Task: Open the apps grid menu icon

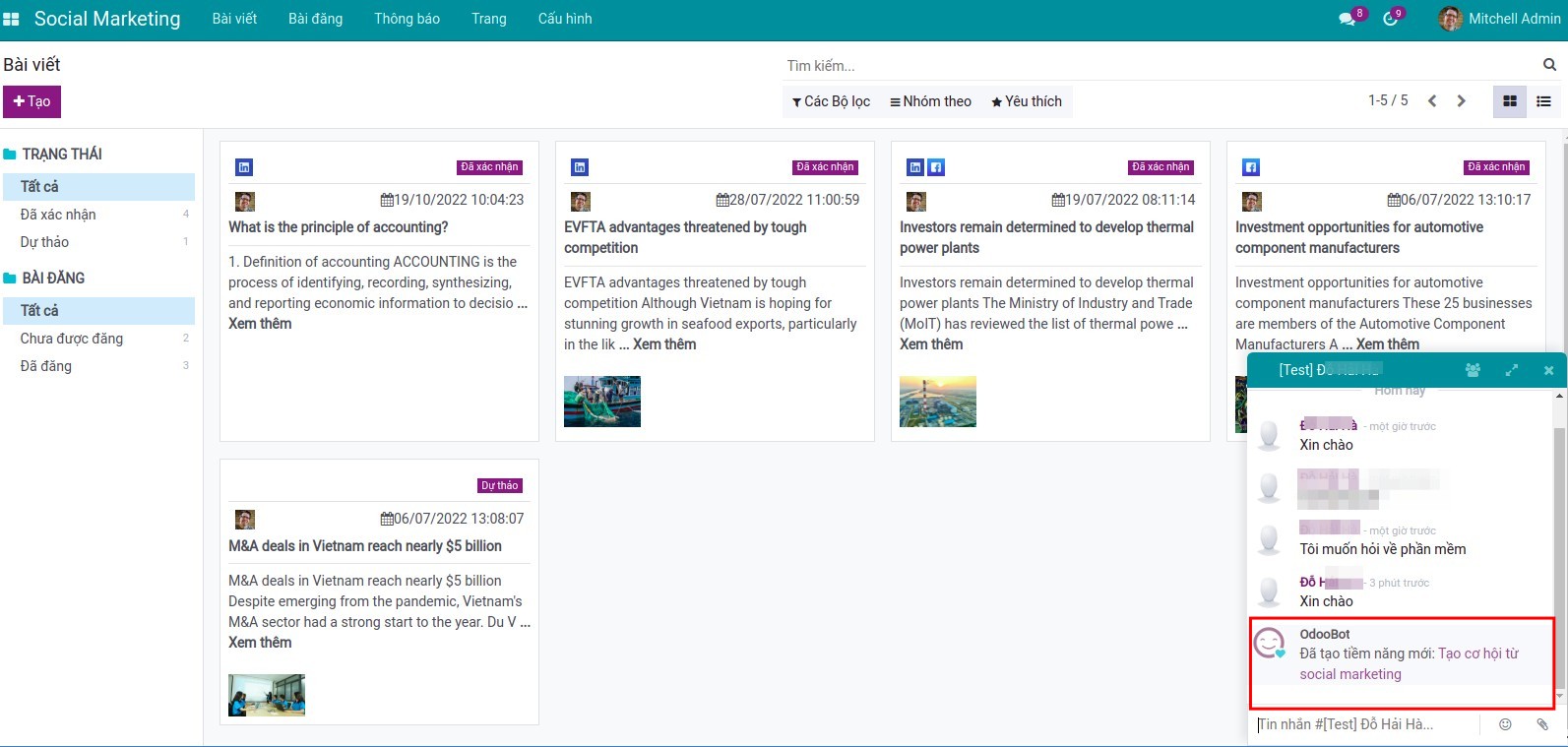Action: (12, 19)
